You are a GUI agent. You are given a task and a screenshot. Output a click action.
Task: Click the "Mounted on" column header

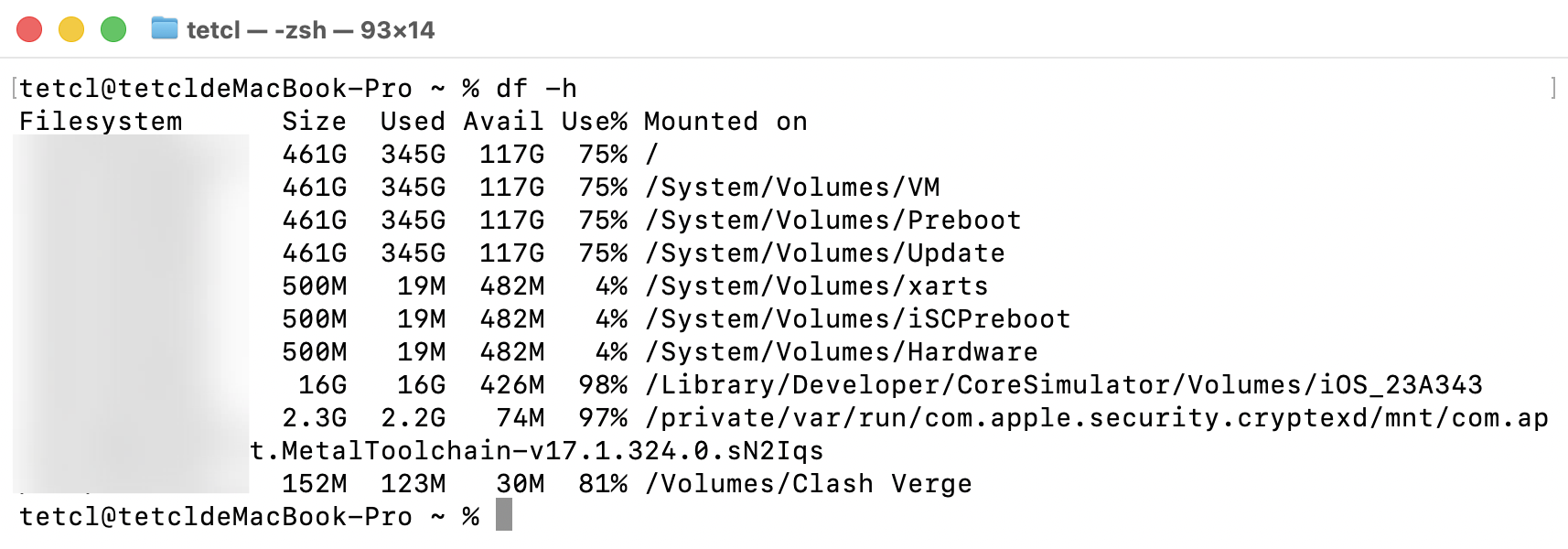(x=725, y=122)
